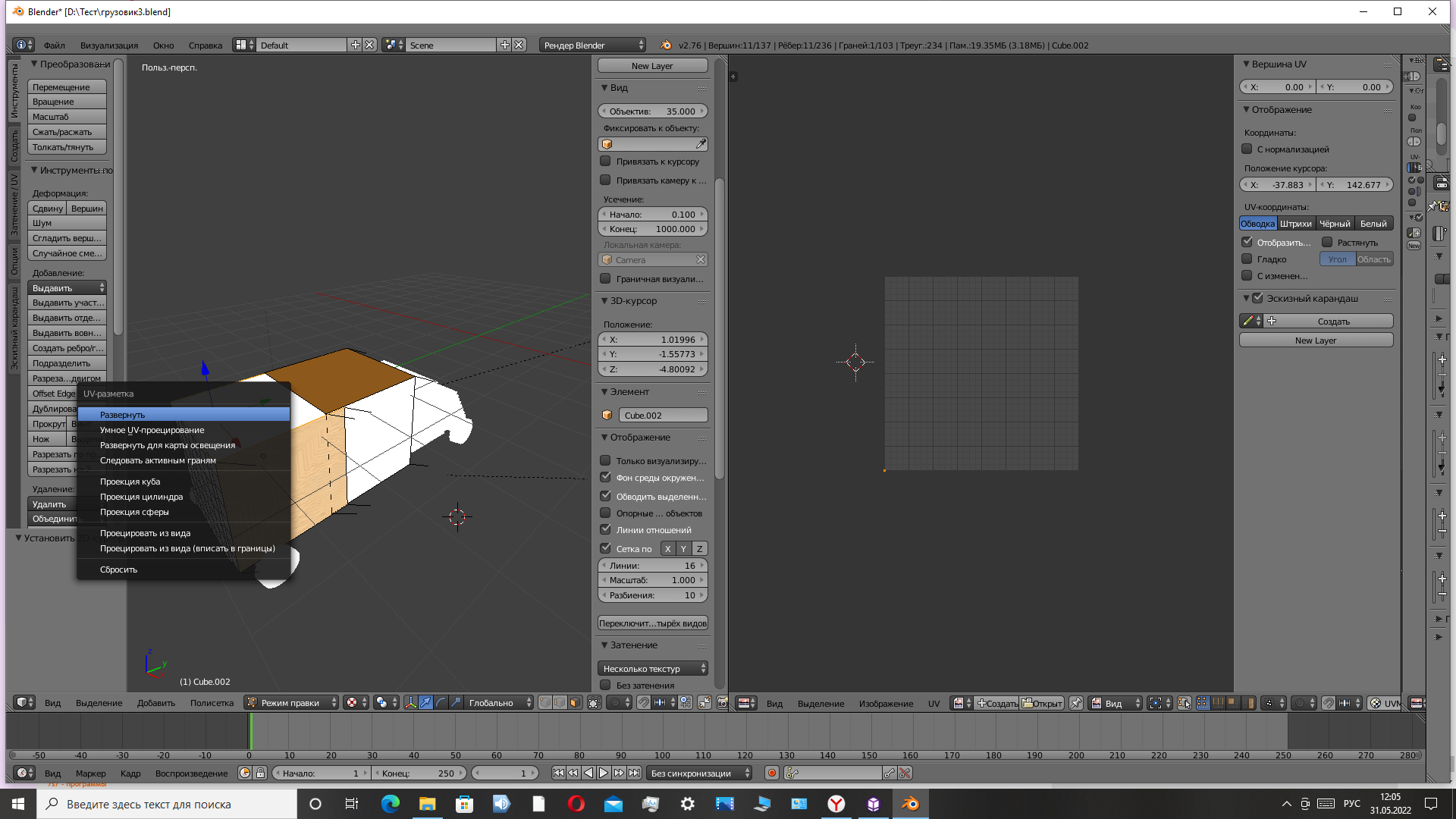This screenshot has height=819, width=1456.
Task: Click the 'Создать' image button in UV editor
Action: [997, 704]
